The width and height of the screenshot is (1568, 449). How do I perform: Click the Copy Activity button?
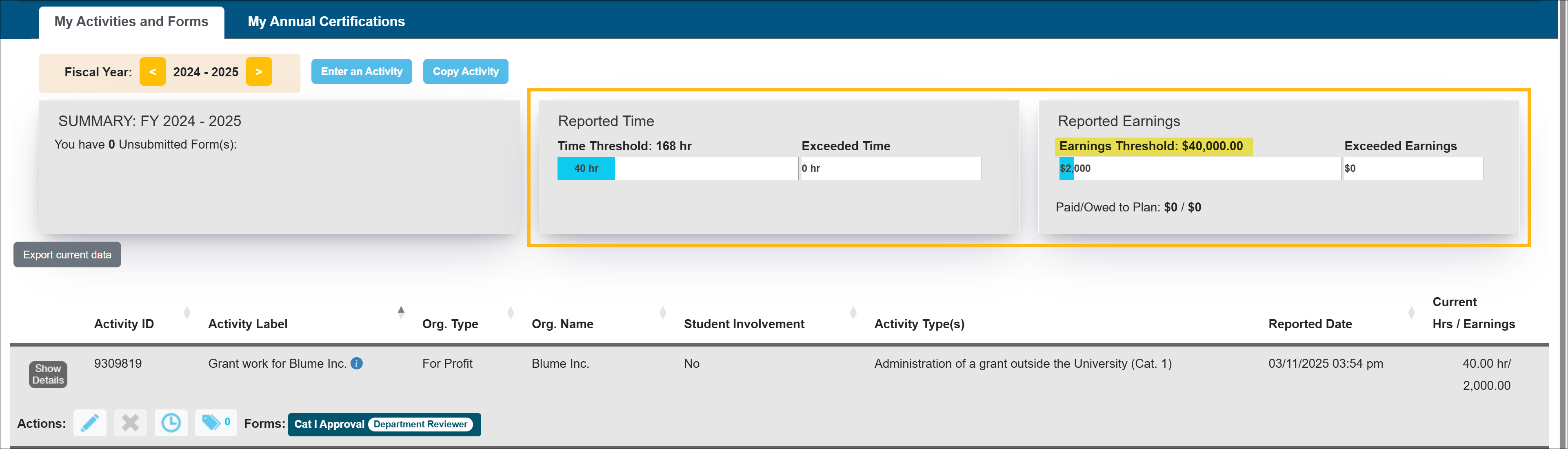[466, 72]
